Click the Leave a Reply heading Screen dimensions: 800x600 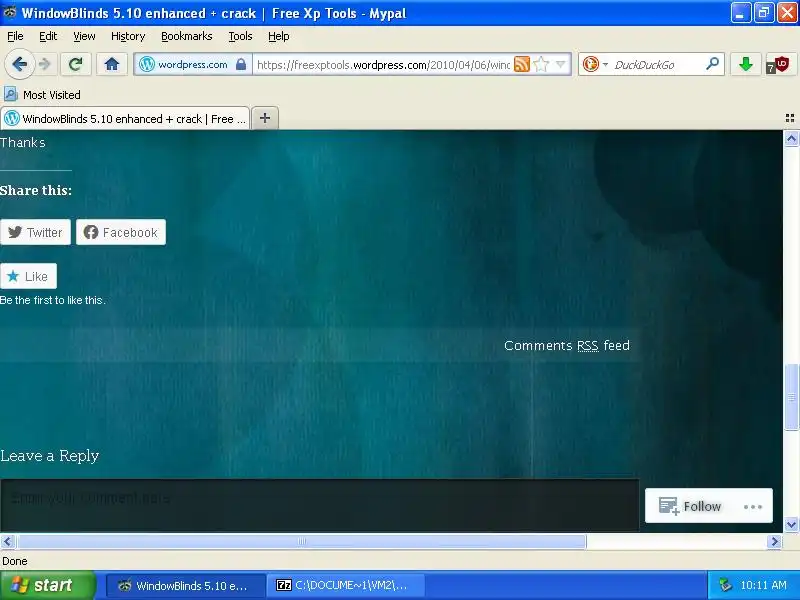[x=49, y=456]
